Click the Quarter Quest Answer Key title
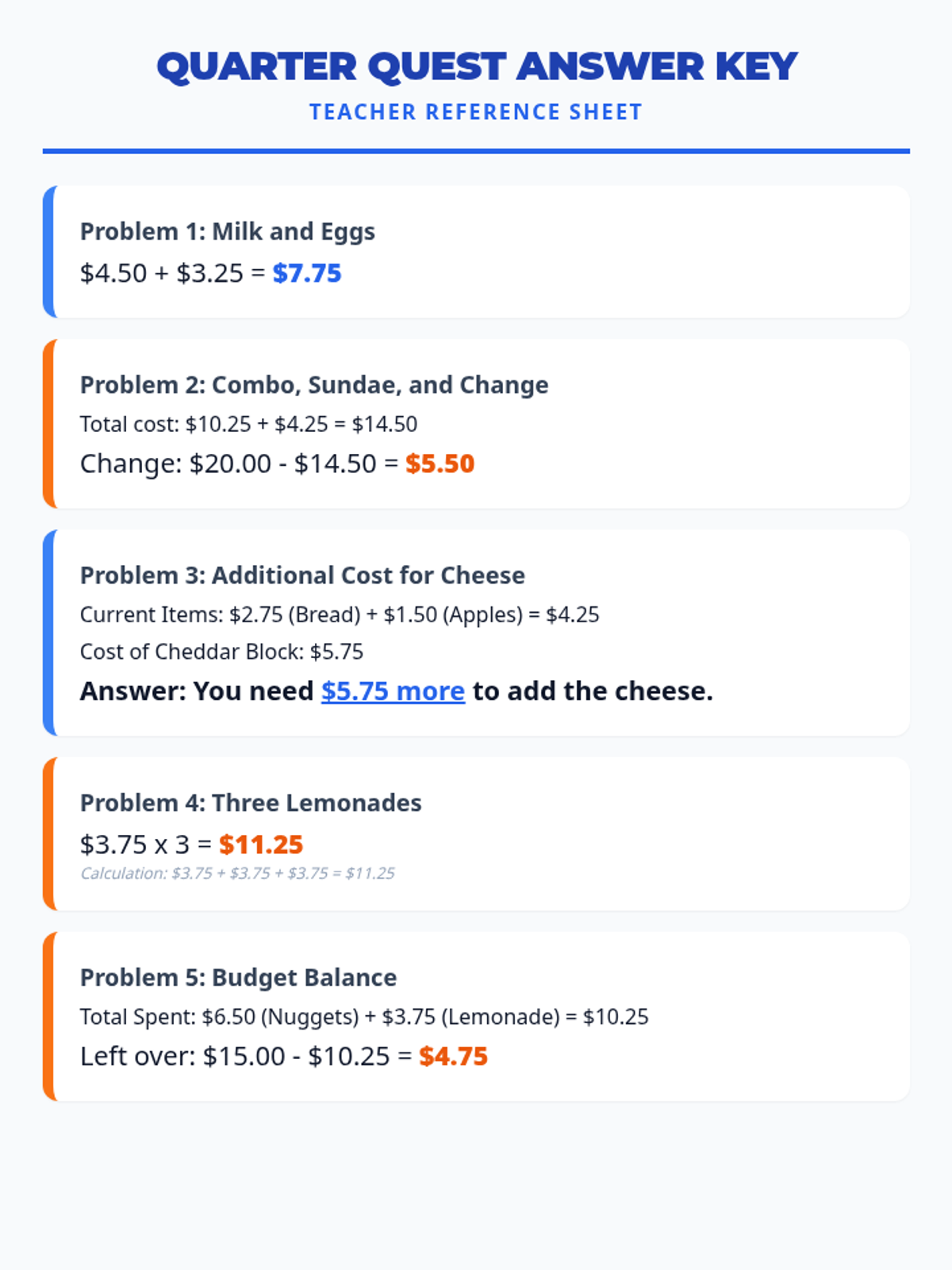This screenshot has height=1270, width=952. [476, 67]
